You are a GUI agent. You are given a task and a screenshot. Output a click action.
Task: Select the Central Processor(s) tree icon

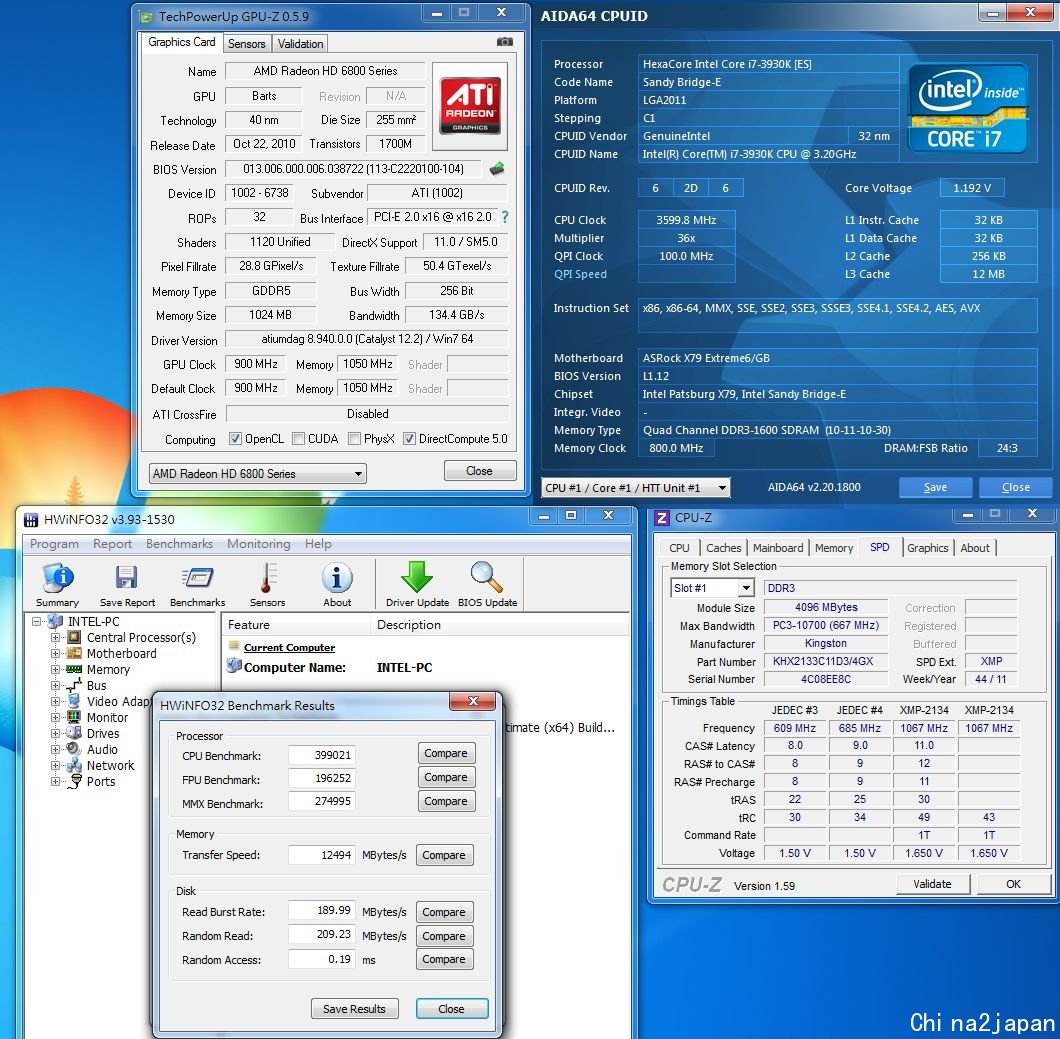click(74, 637)
